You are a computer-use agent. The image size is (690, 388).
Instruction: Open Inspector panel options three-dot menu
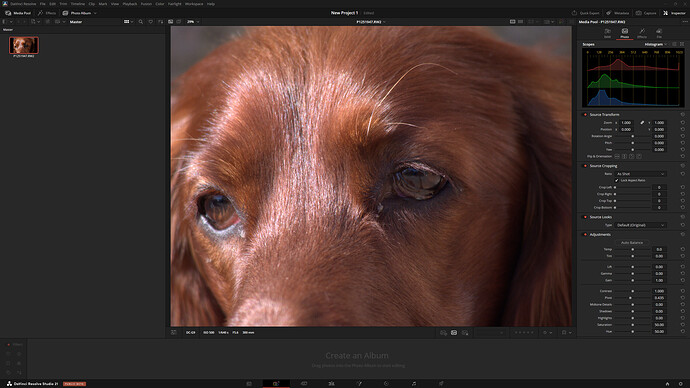[685, 22]
